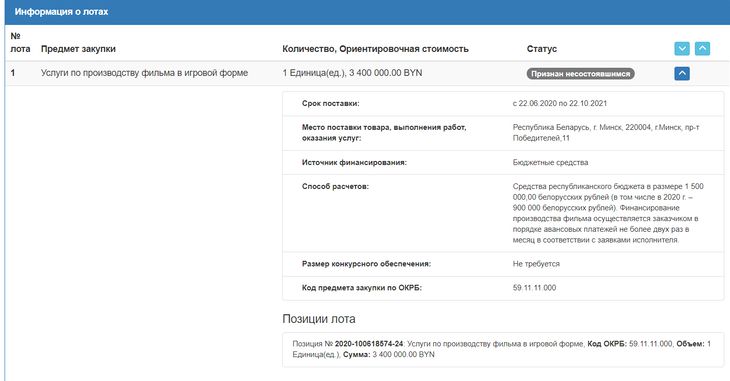Image resolution: width=730 pixels, height=381 pixels.
Task: Select delivery dates 'с 22.06.2020 по 22.10.2021'
Action: point(560,103)
